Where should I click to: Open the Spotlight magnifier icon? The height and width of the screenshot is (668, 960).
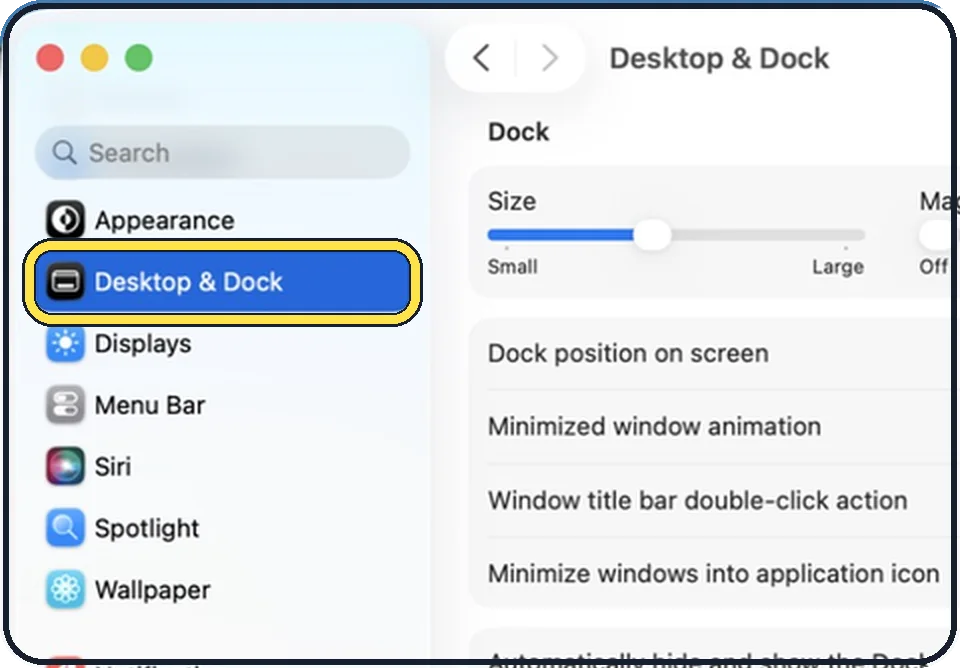[x=66, y=528]
